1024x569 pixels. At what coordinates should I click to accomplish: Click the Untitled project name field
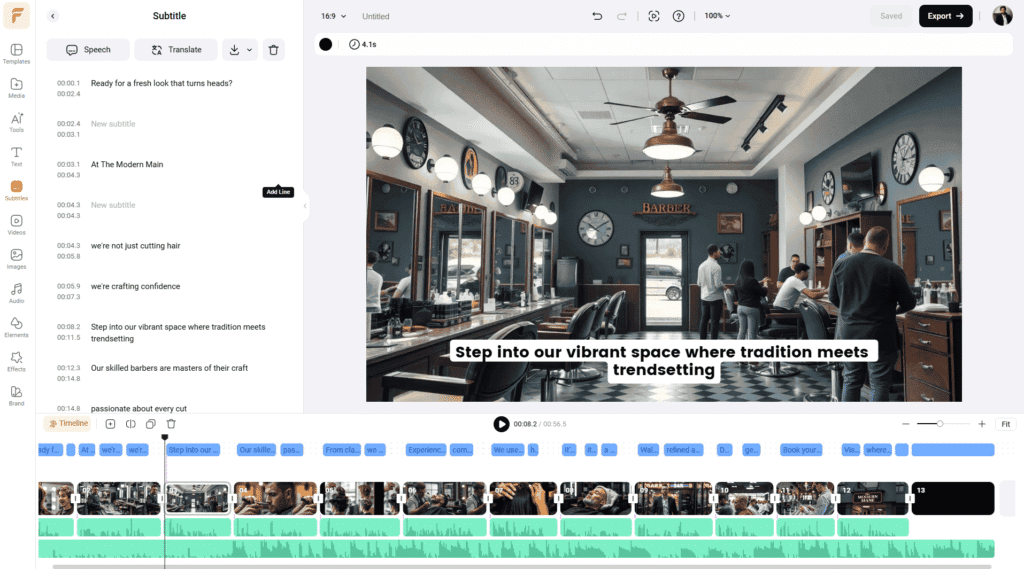coord(376,16)
